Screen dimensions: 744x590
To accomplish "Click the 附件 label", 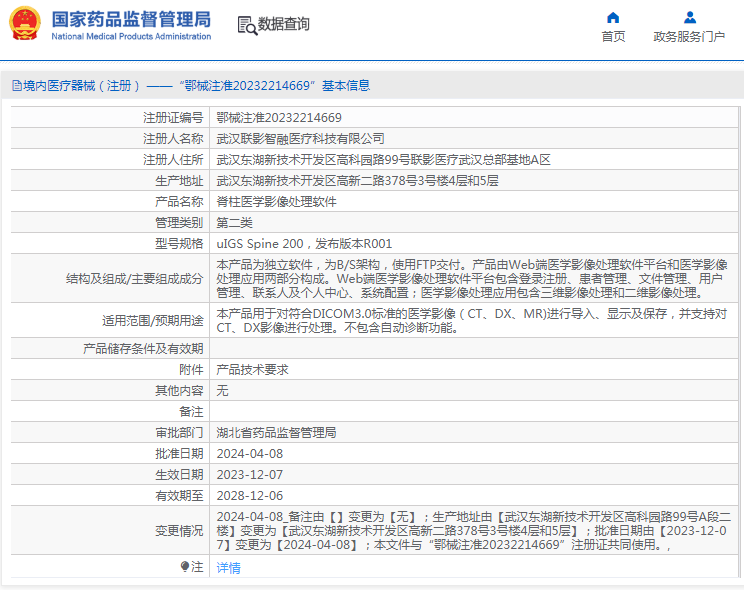I will point(191,369).
